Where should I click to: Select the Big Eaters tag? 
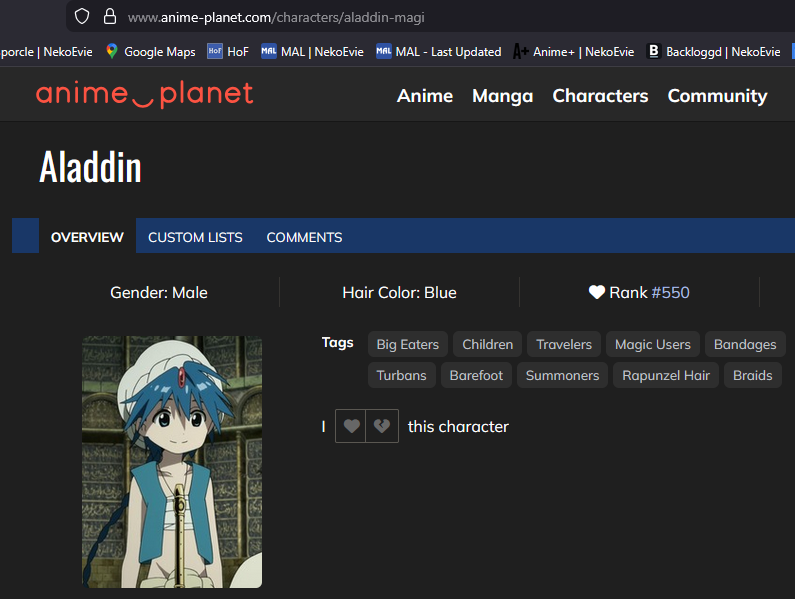408,344
